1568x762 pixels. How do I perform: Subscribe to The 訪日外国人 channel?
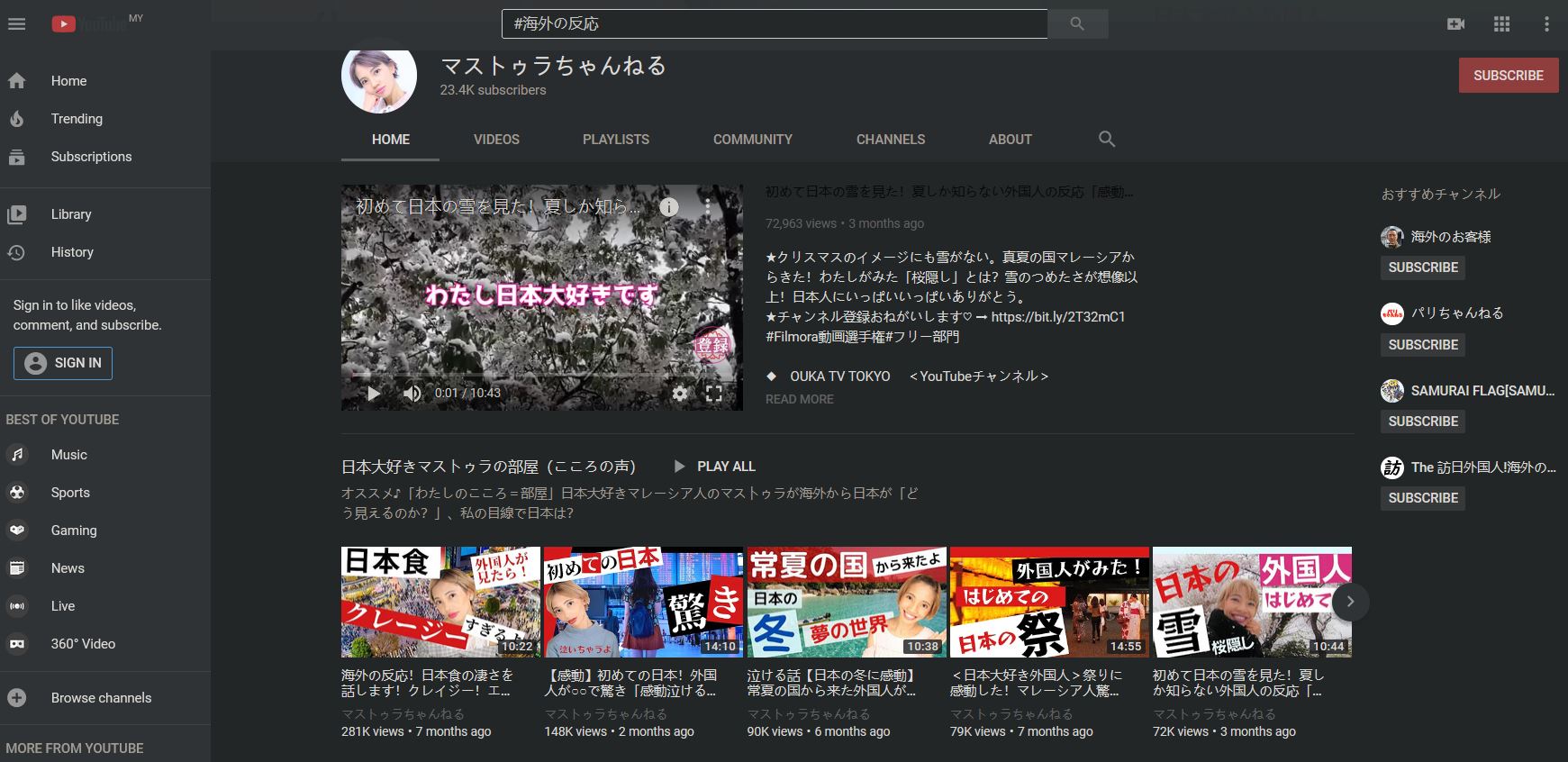(x=1423, y=498)
